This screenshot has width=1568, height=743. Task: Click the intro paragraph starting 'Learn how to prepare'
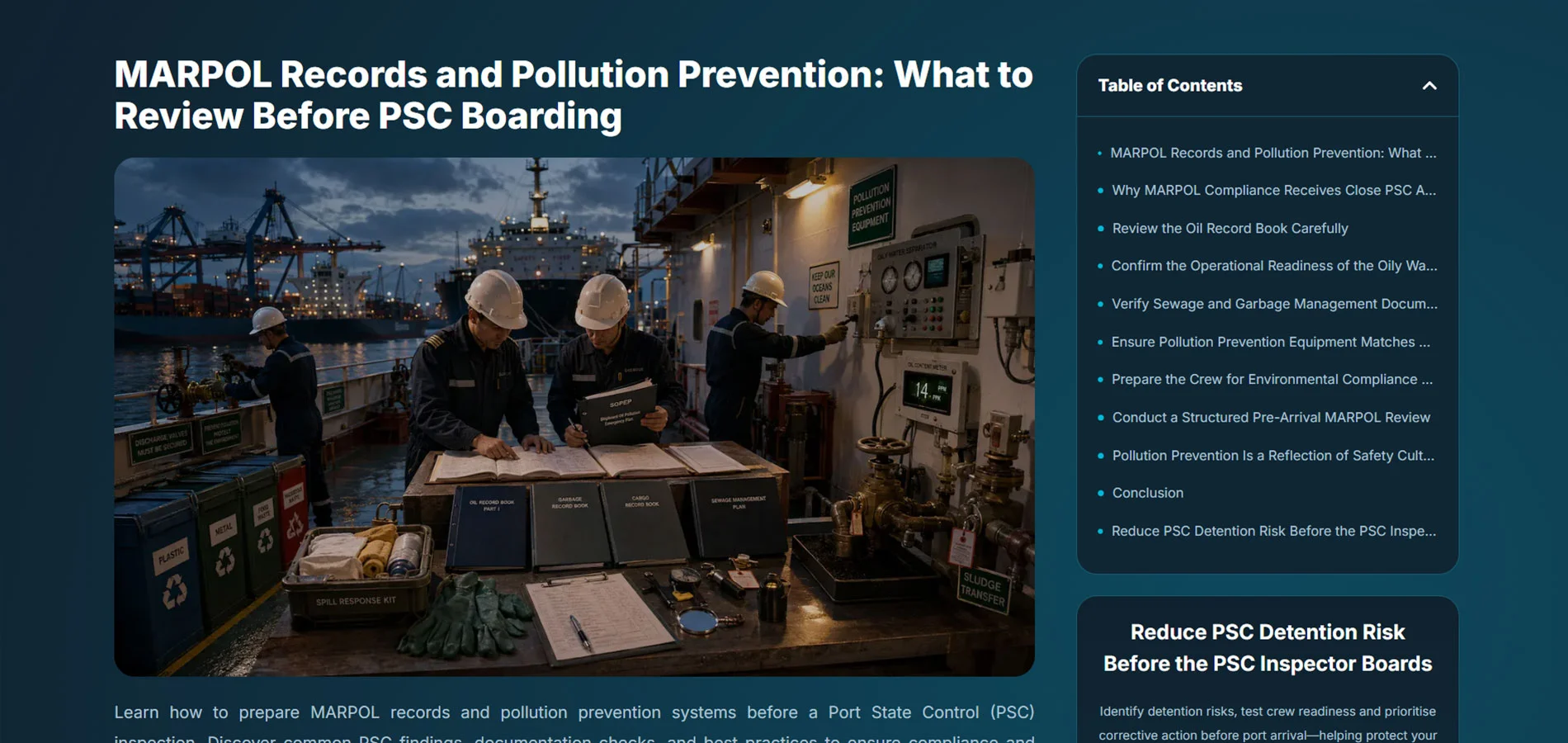pos(574,724)
